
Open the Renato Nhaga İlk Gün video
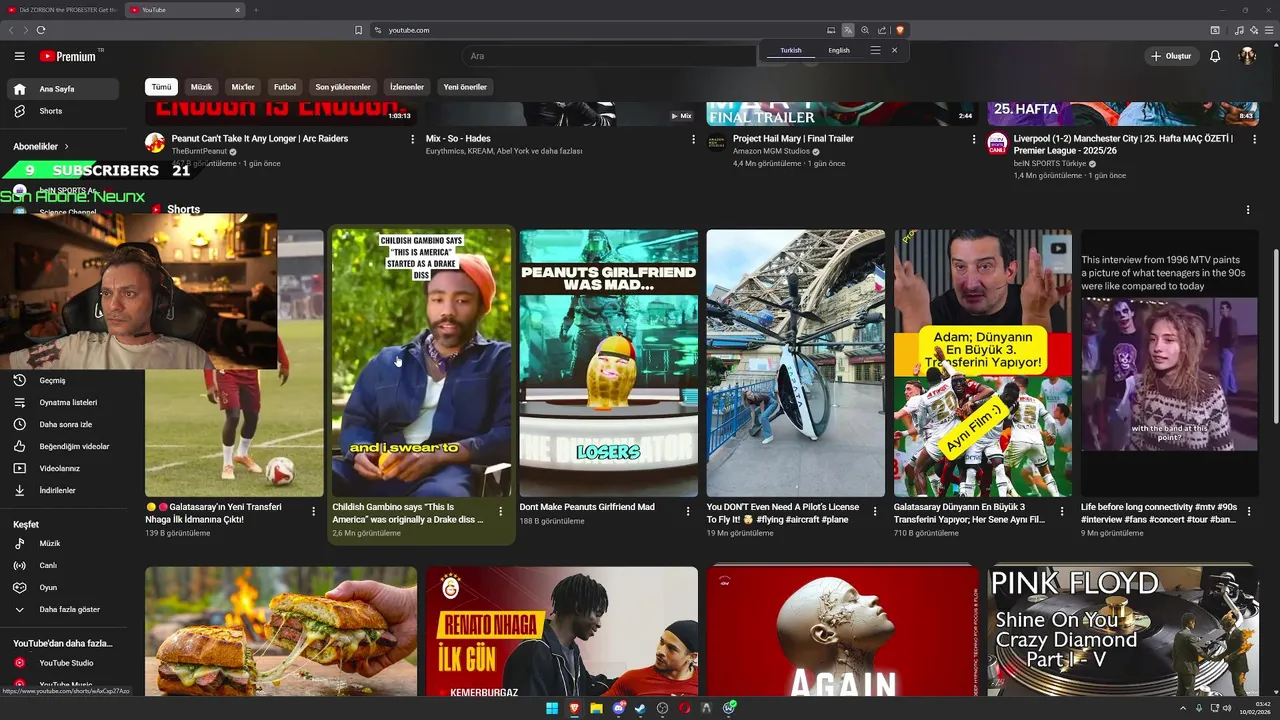click(x=561, y=631)
